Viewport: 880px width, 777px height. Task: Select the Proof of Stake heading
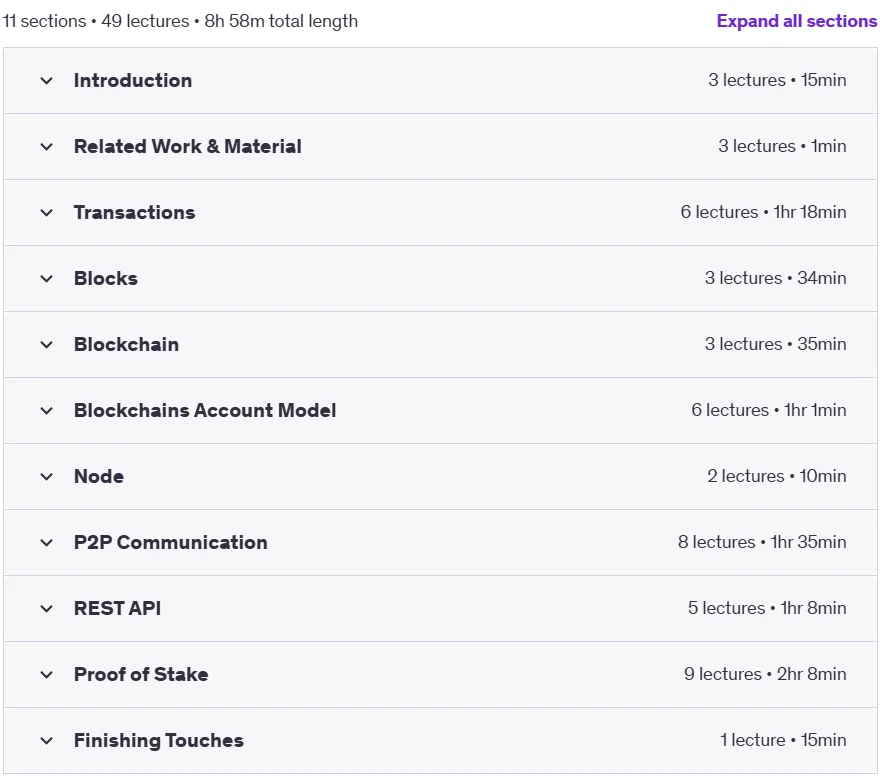pos(141,674)
